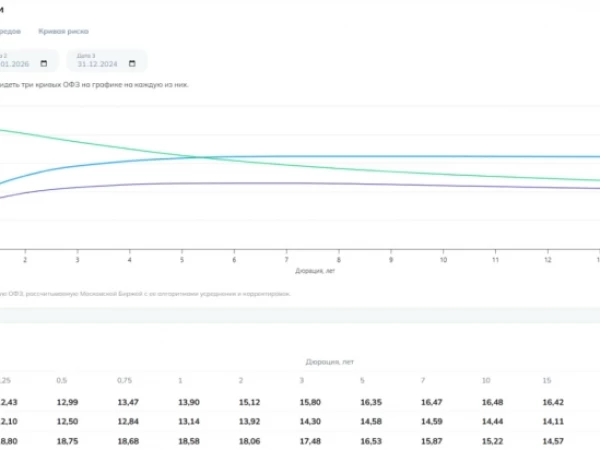Click the table cell showing 14,11
This screenshot has width=600, height=450.
[553, 422]
